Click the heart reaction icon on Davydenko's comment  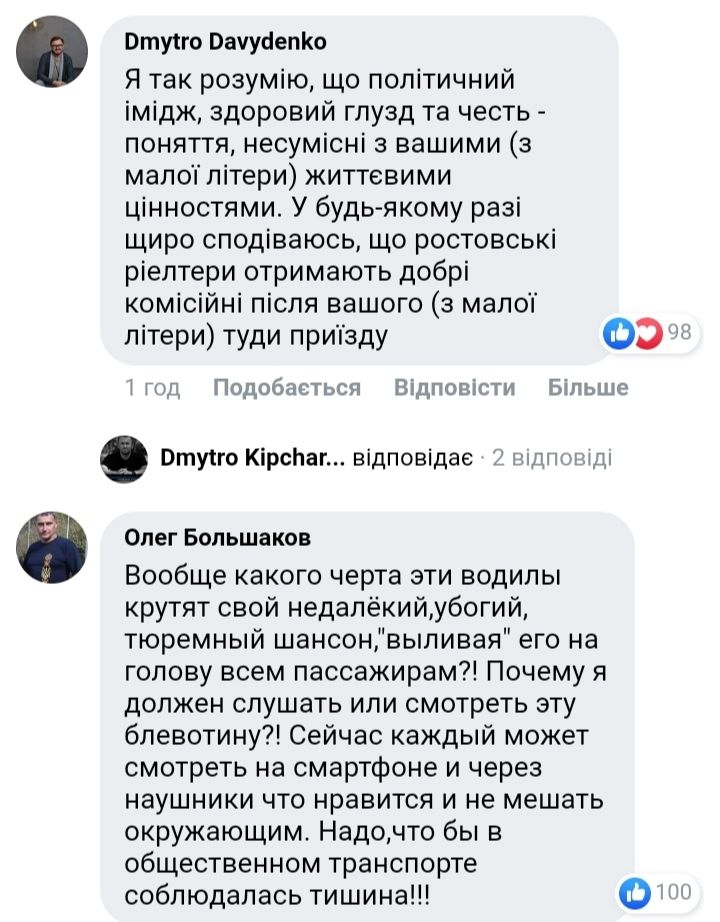[648, 333]
